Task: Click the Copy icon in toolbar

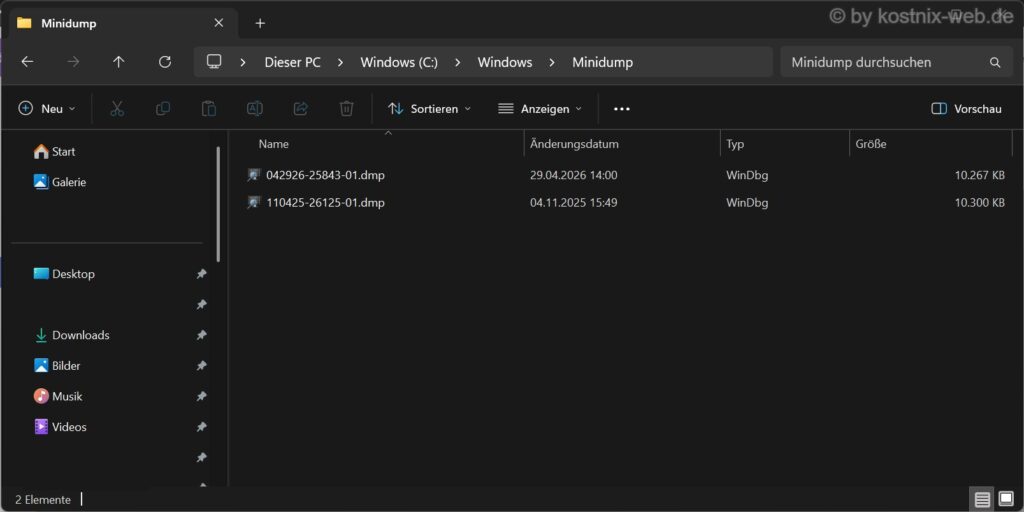Action: coord(163,108)
